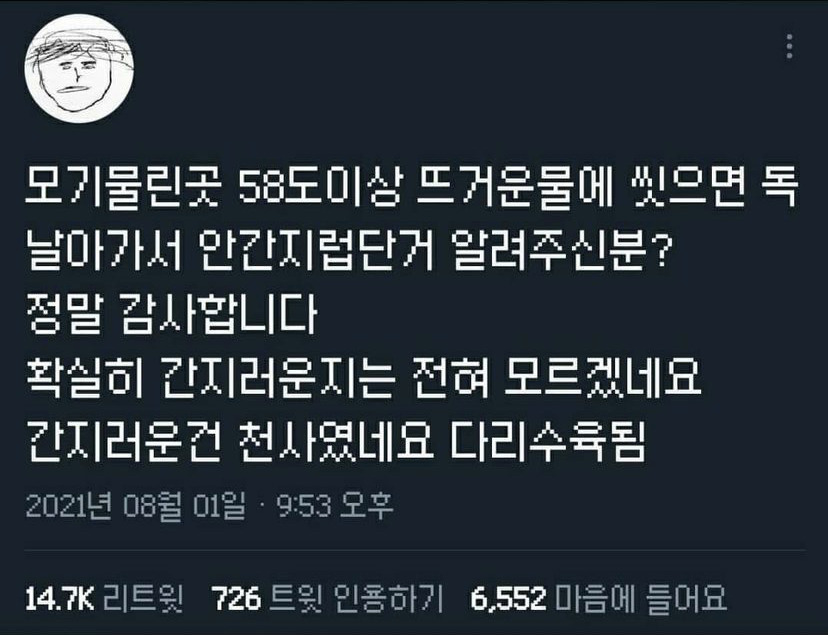Click the bold 726 quote count number
This screenshot has height=635, width=828.
(237, 599)
